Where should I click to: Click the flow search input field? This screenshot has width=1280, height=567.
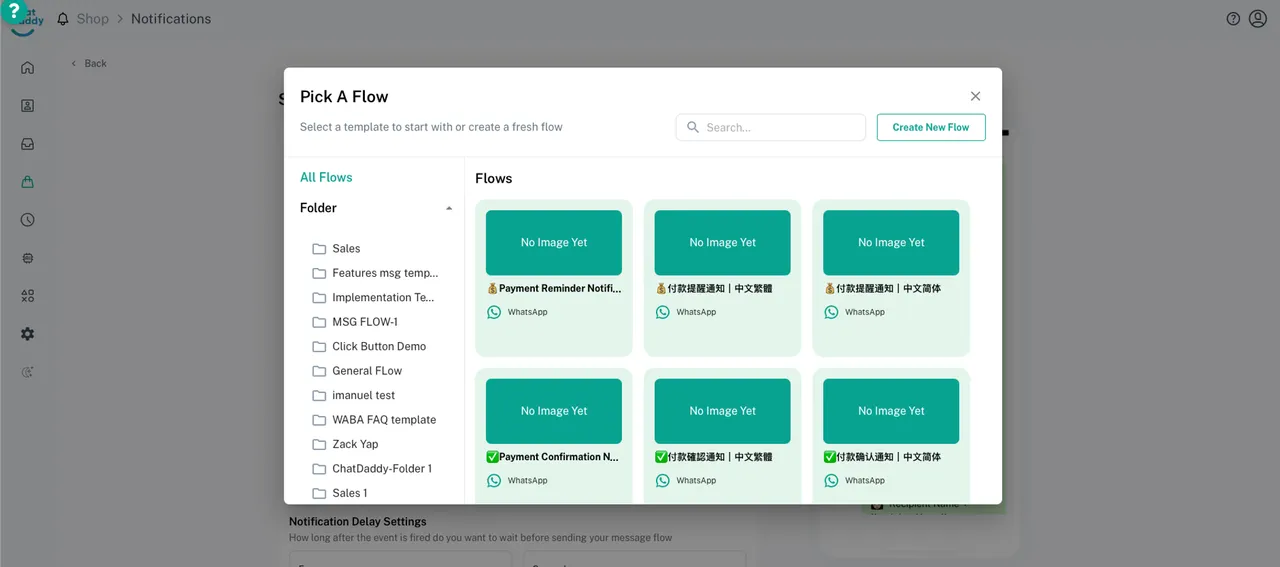pyautogui.click(x=780, y=127)
